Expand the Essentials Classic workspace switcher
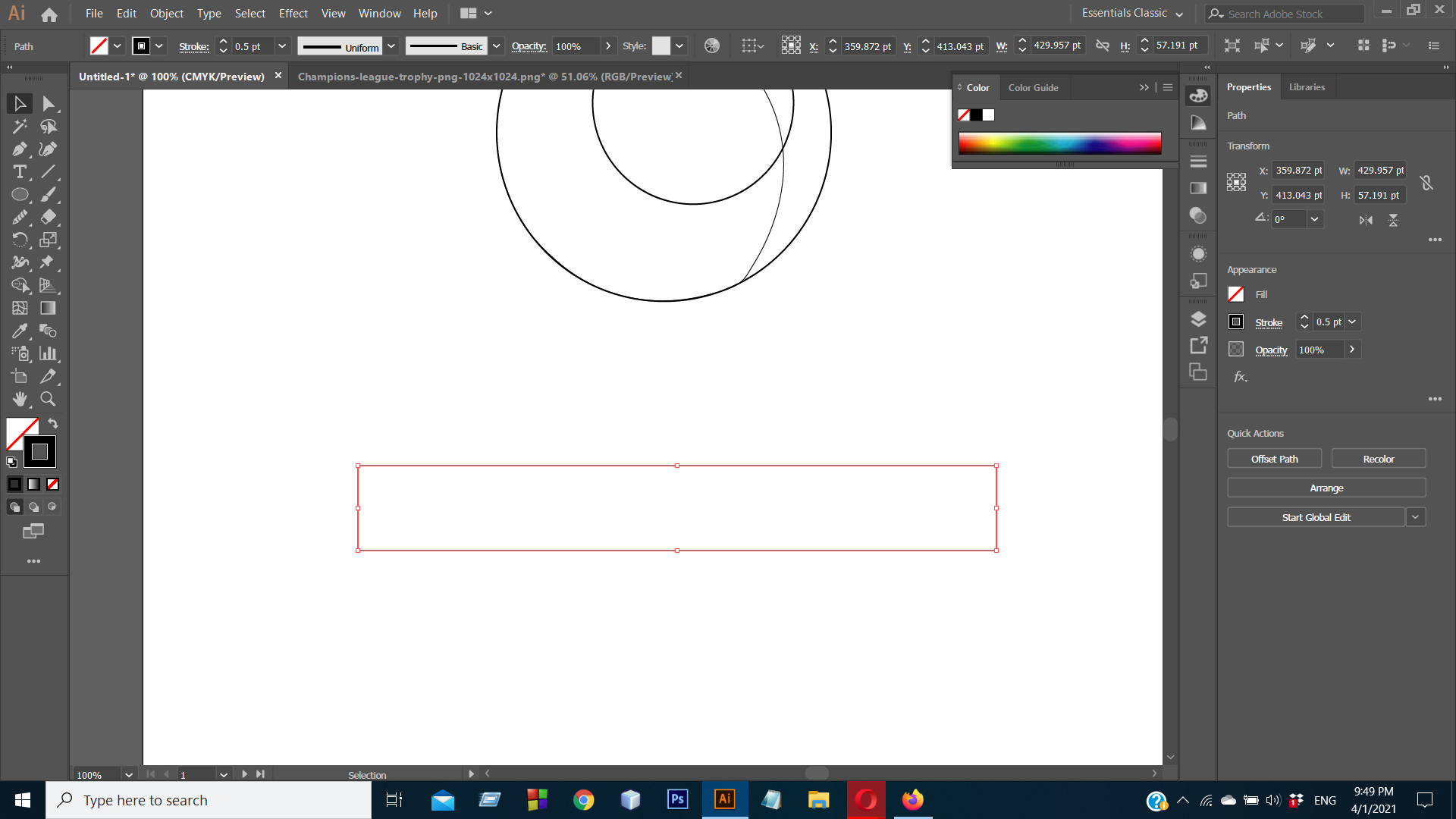 pyautogui.click(x=1179, y=14)
